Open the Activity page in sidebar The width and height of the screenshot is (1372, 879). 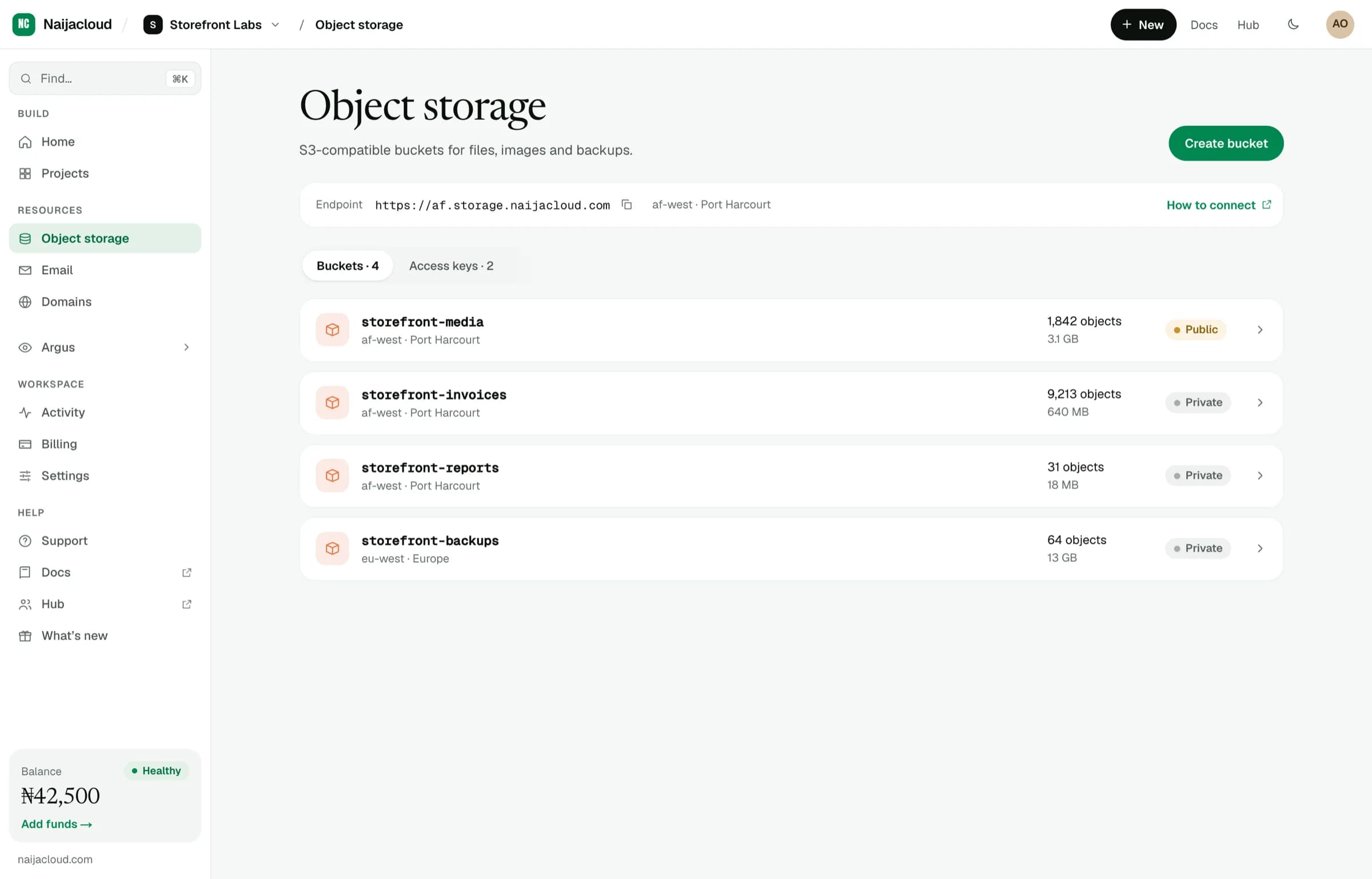tap(105, 412)
